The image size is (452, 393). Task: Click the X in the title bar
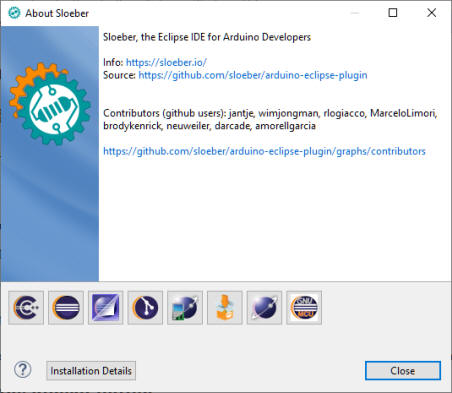click(432, 13)
